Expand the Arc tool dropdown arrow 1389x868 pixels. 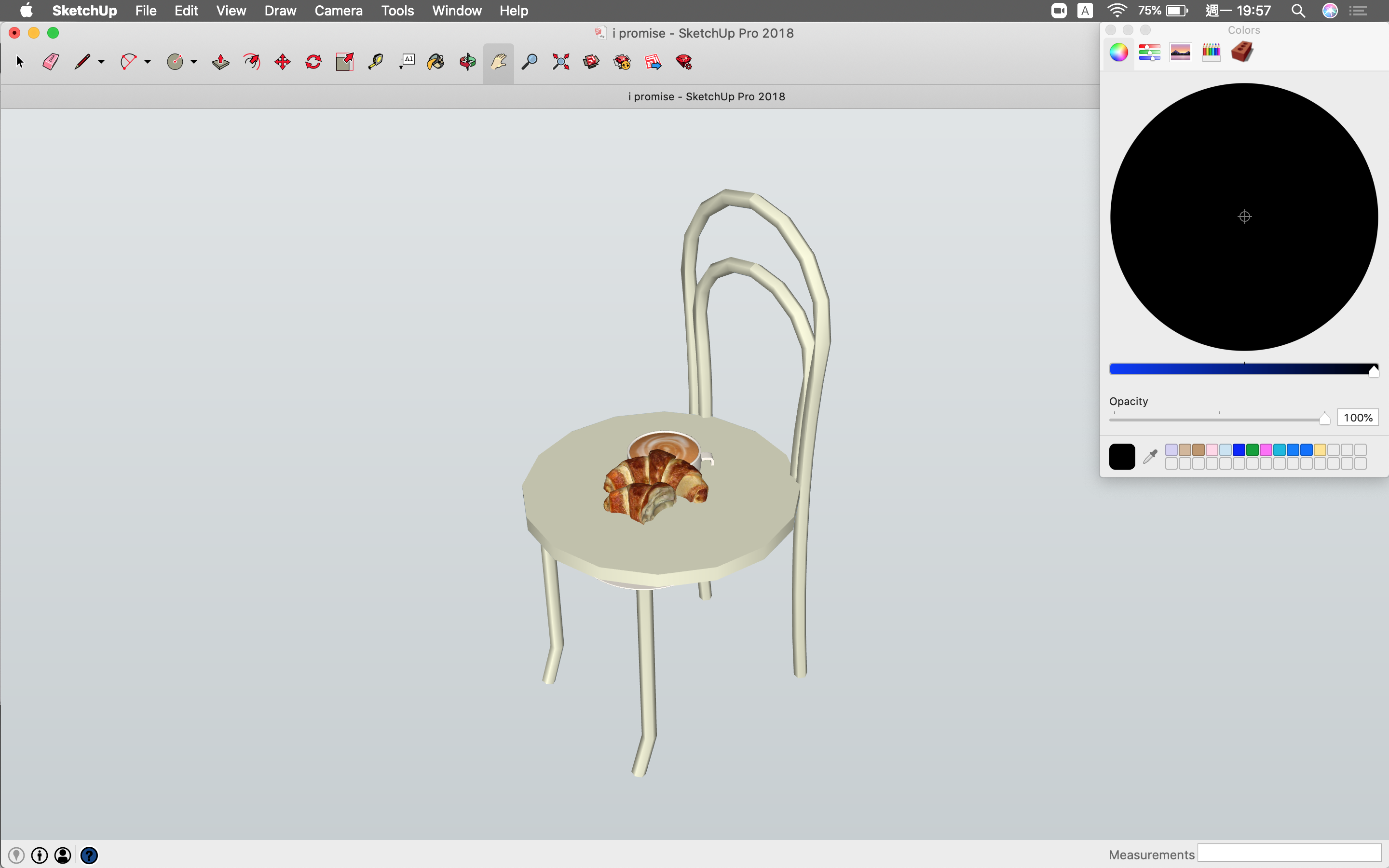click(x=148, y=62)
